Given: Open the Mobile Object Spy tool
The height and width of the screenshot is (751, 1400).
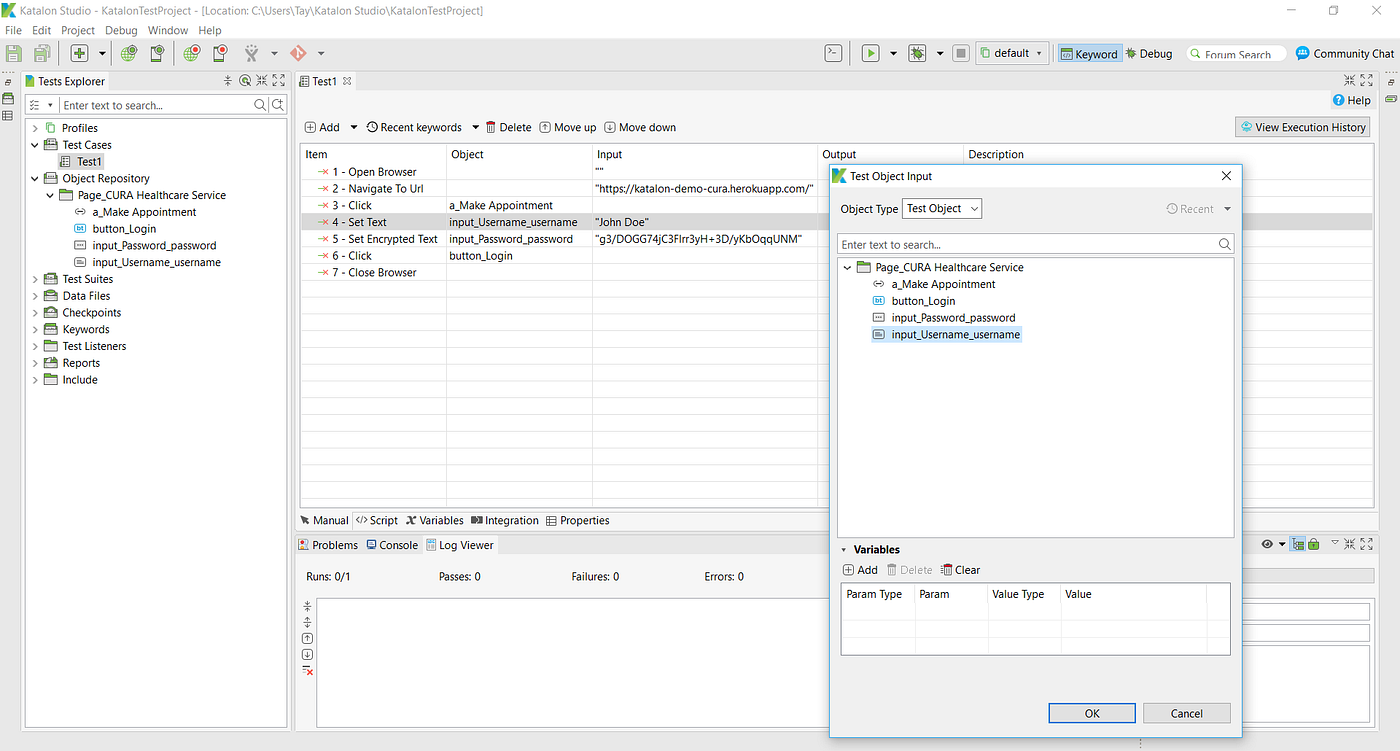Looking at the screenshot, I should tap(155, 53).
